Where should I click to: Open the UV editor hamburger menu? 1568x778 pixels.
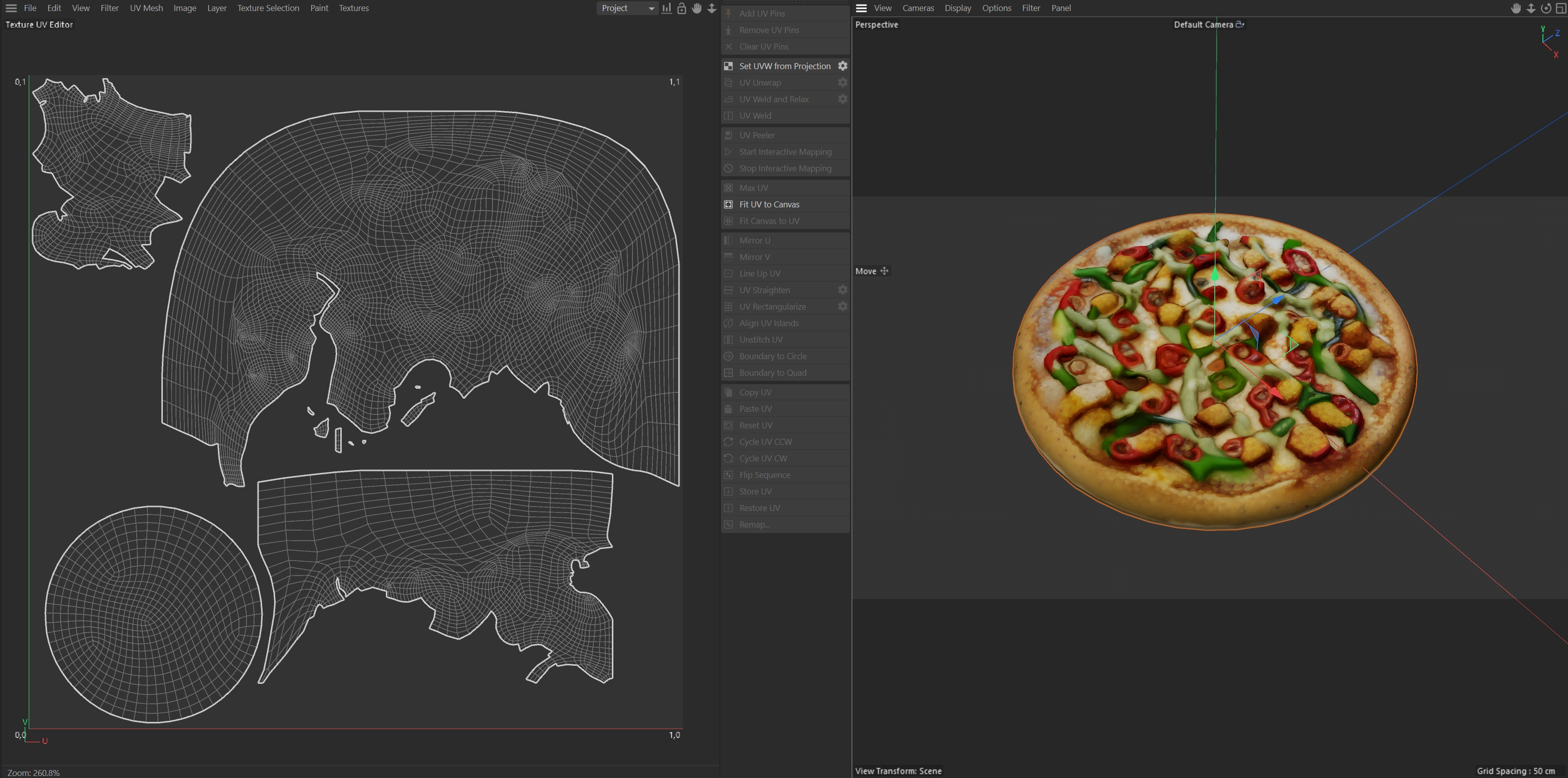click(x=11, y=8)
